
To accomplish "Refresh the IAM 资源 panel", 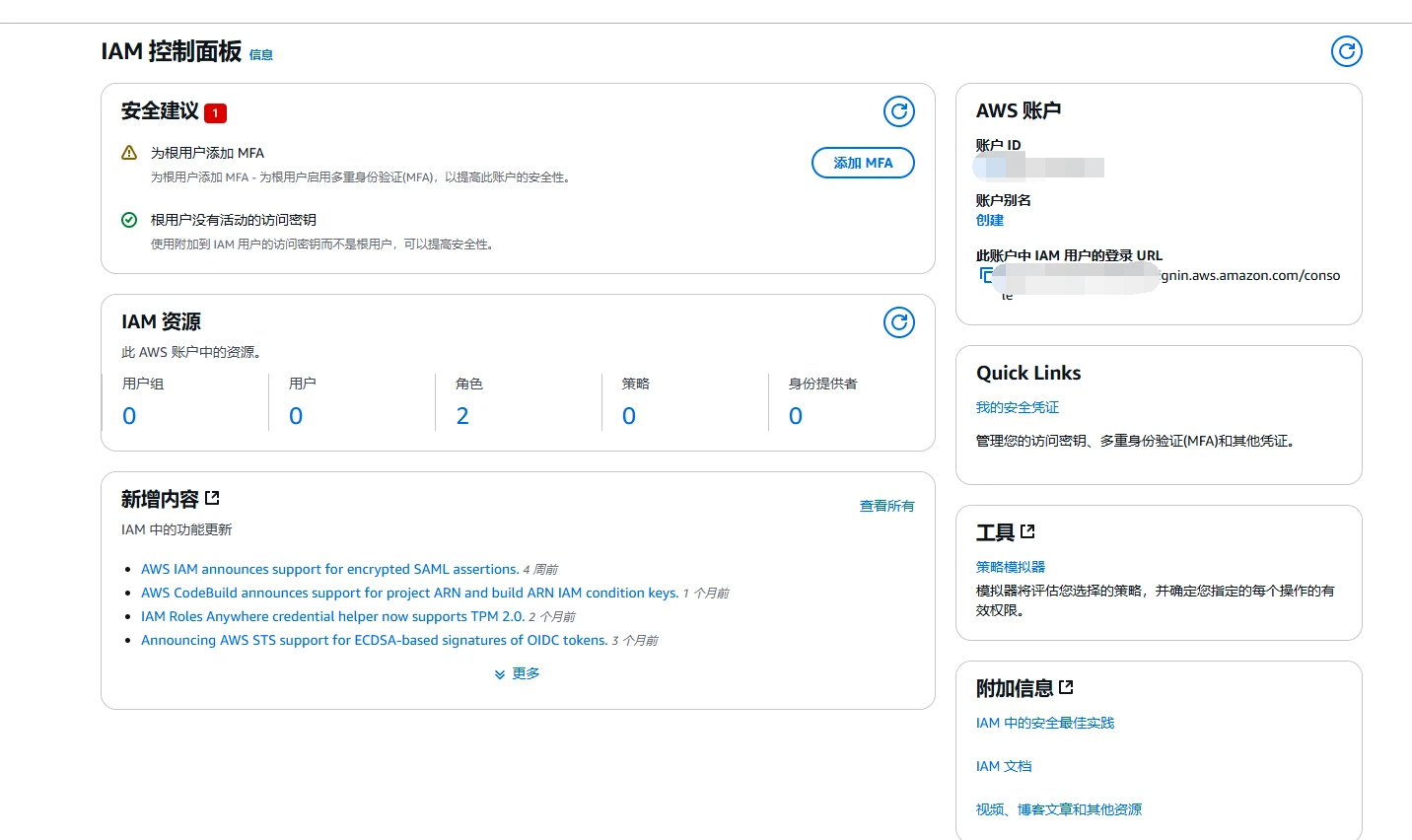I will 899,322.
